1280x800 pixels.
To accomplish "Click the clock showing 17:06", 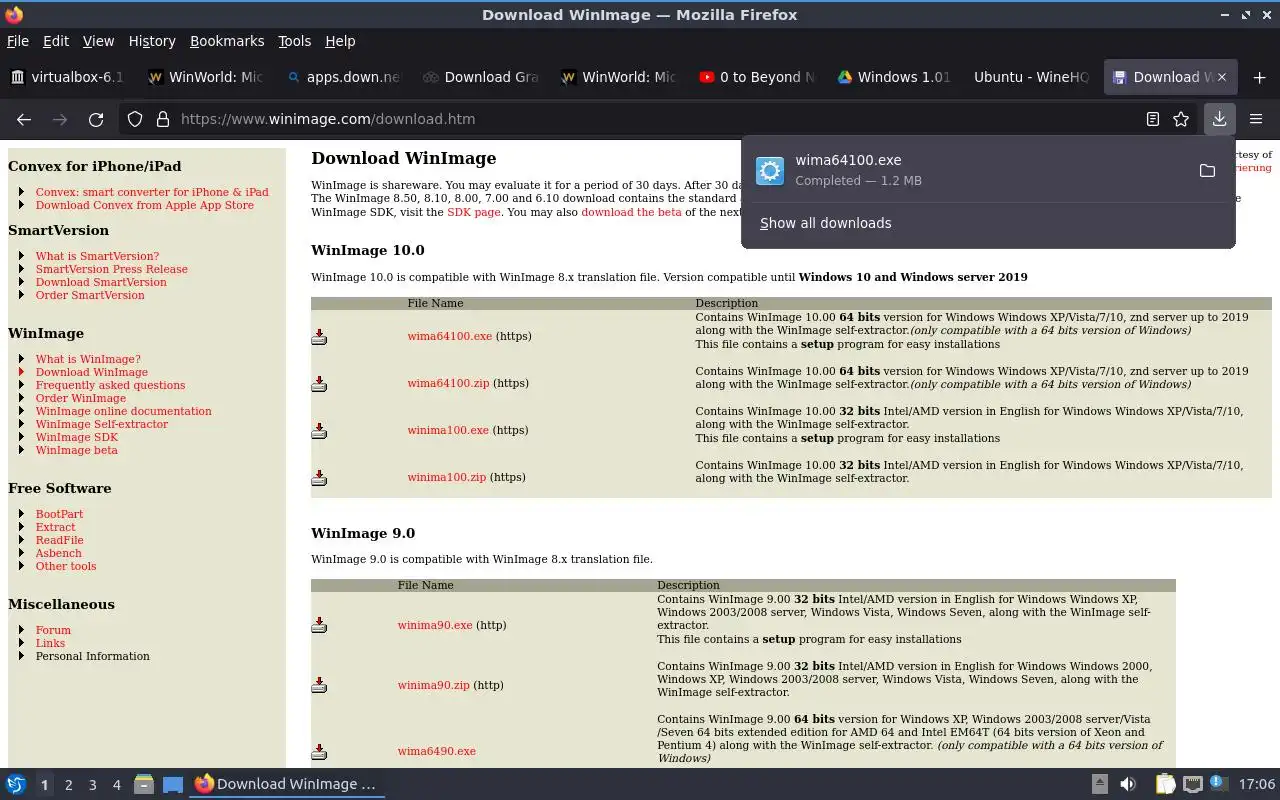I will coord(1257,784).
